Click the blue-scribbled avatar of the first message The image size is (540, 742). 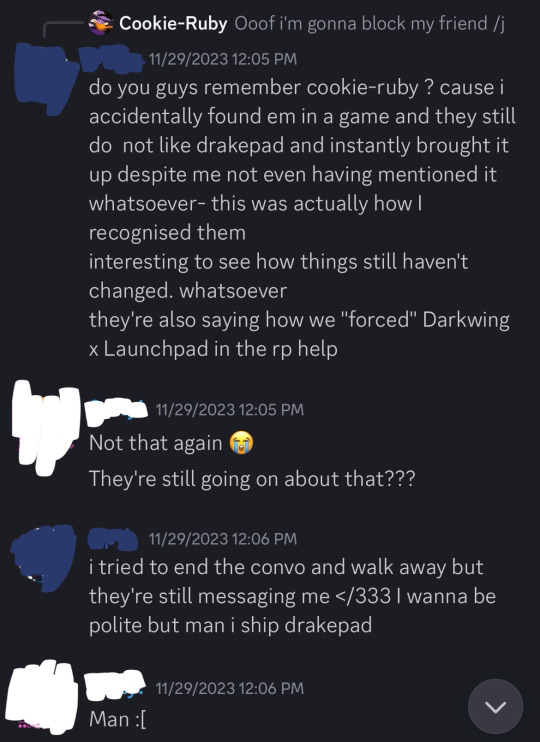[46, 79]
